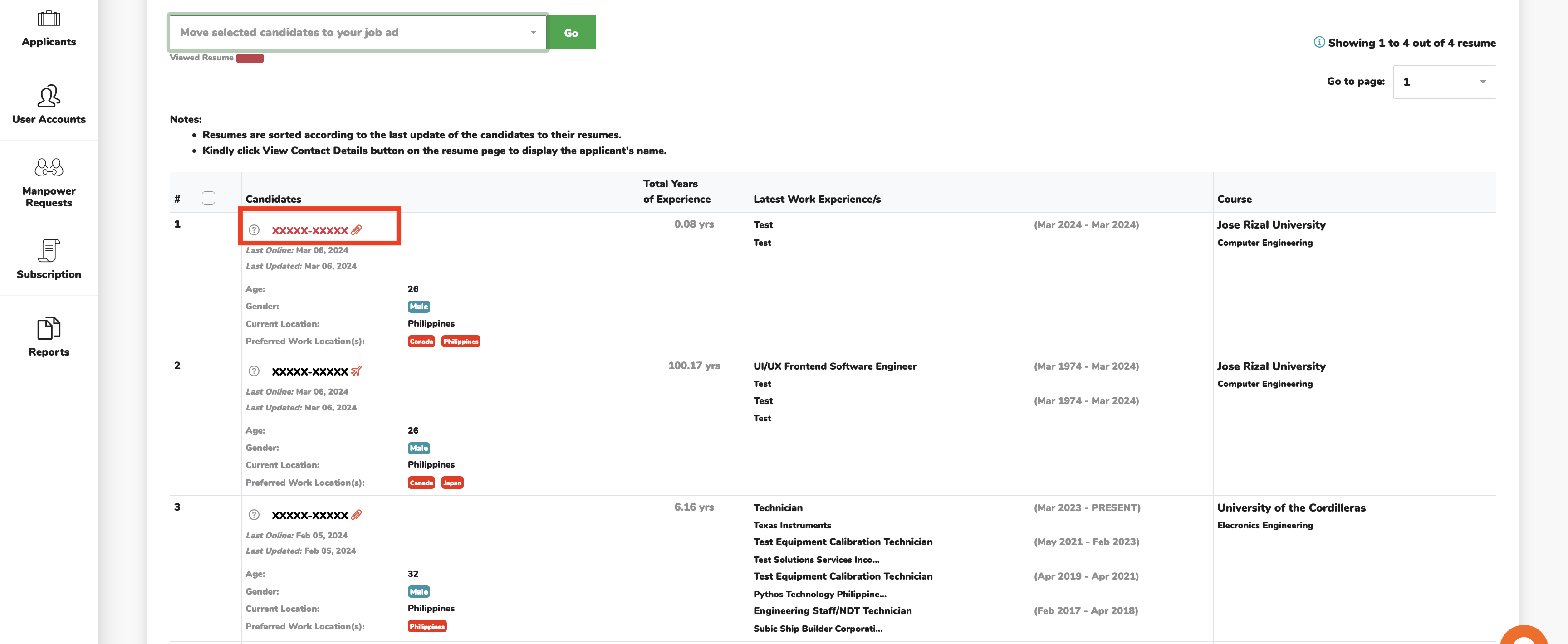Click paperclip icon on third candidate
This screenshot has width=1568, height=644.
(357, 515)
